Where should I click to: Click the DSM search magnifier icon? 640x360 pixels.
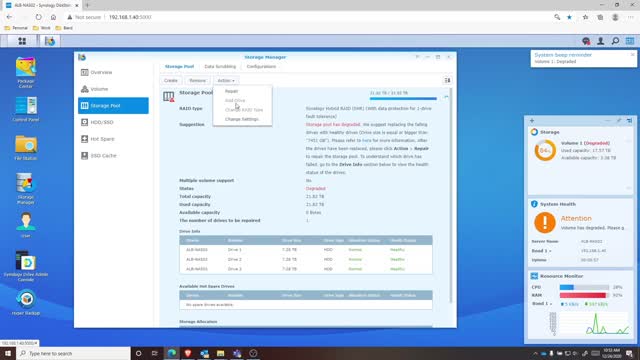[x=615, y=41]
